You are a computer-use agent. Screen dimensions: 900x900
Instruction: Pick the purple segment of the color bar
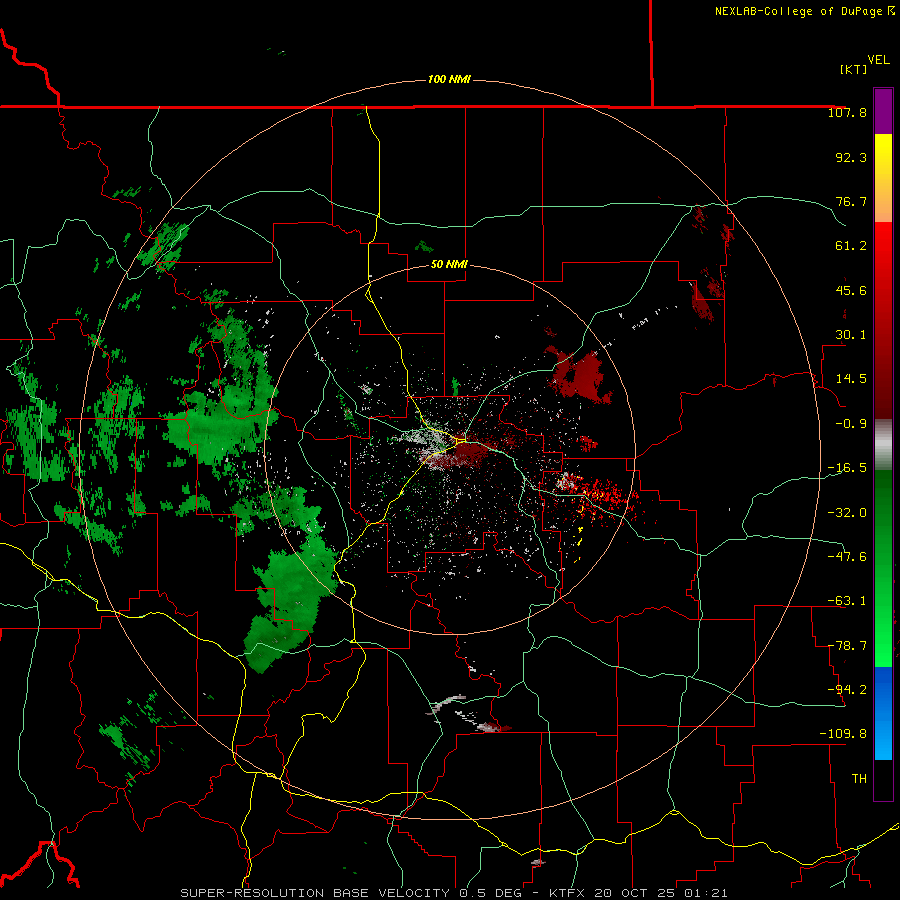[883, 111]
